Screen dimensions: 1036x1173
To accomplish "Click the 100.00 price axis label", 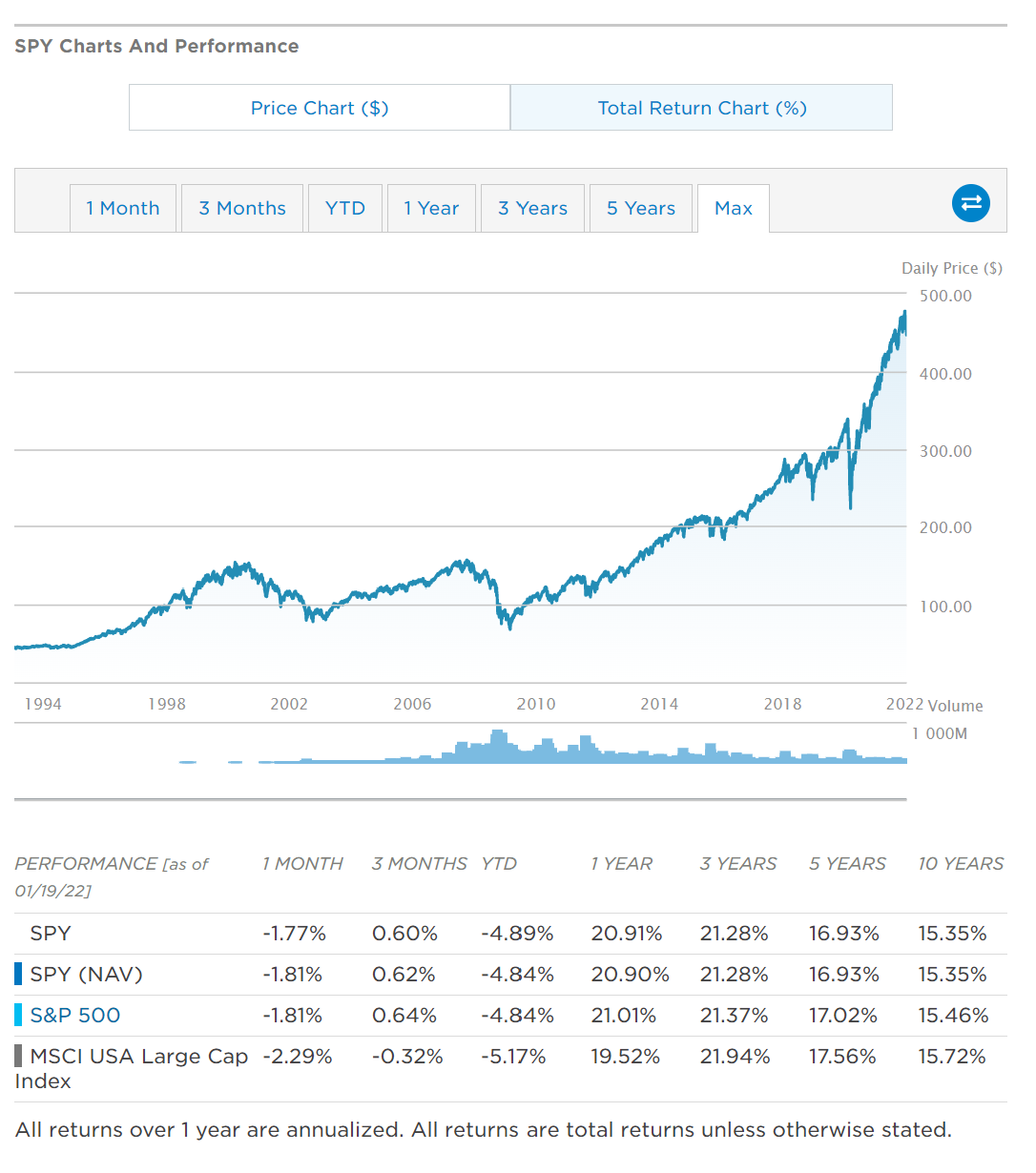I will pyautogui.click(x=946, y=607).
